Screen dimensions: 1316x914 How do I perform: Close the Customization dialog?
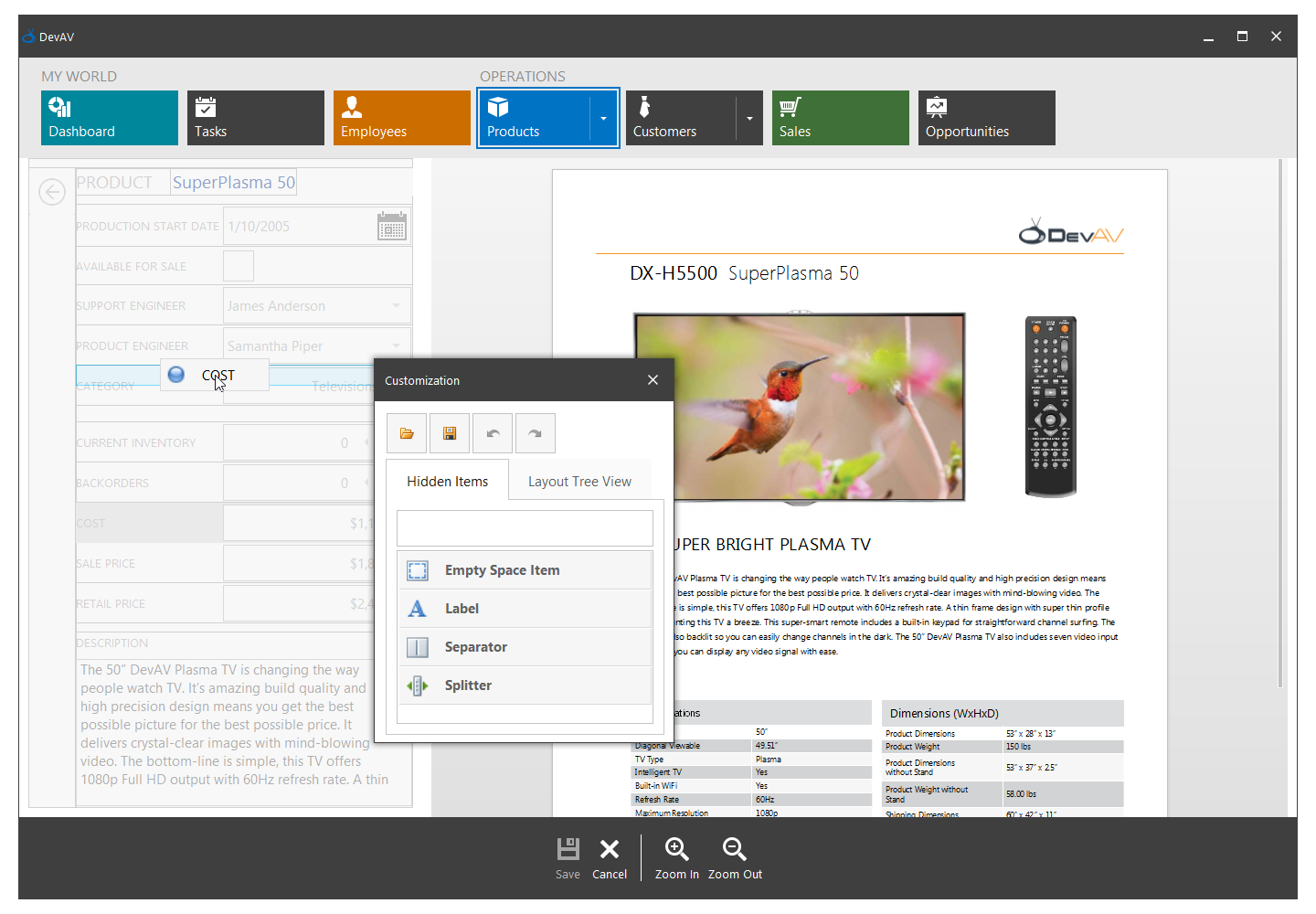click(653, 380)
